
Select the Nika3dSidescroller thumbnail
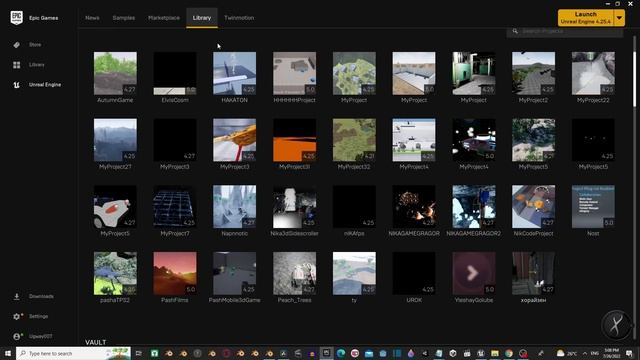coord(294,207)
